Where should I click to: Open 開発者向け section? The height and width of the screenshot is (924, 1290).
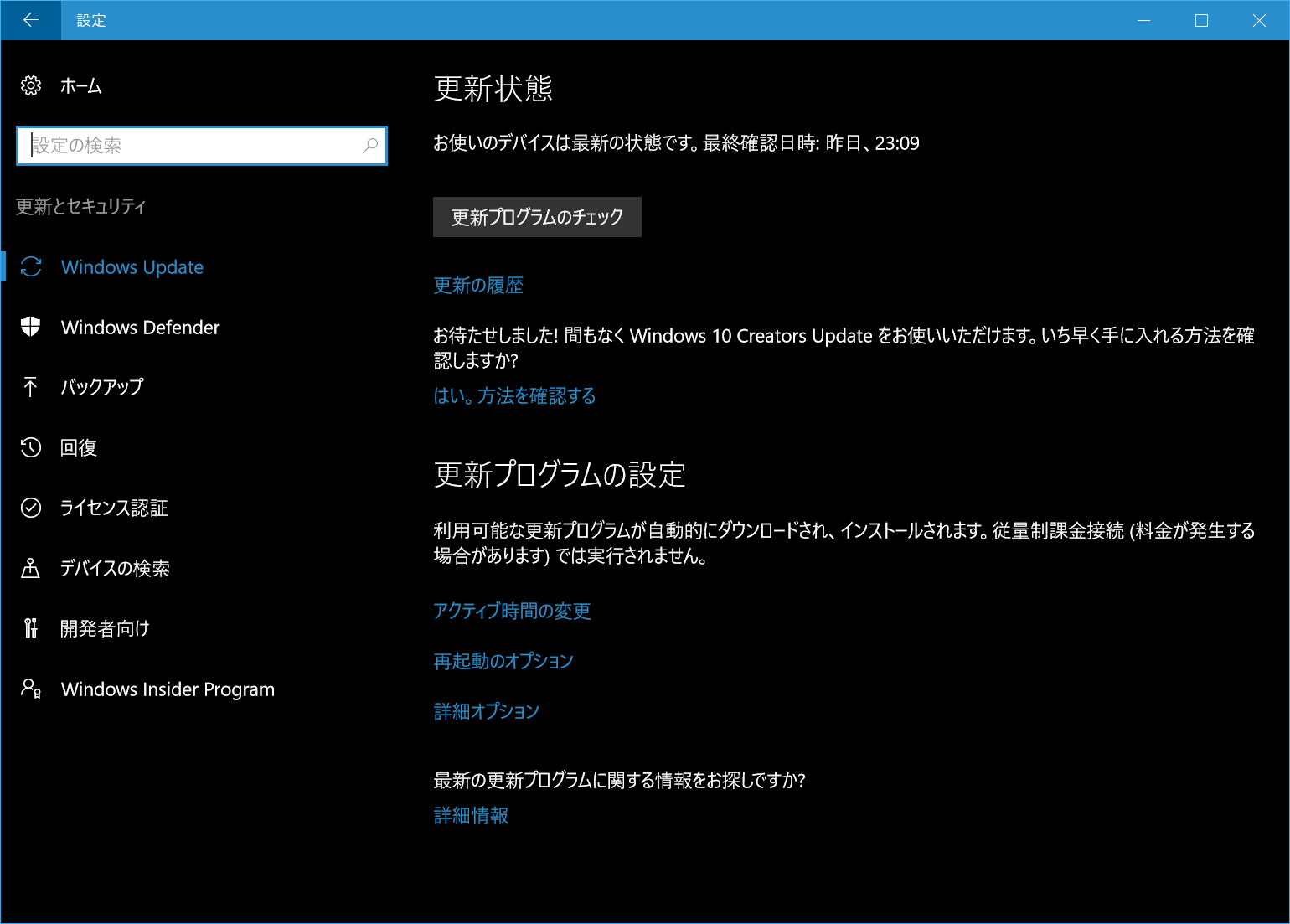click(105, 628)
